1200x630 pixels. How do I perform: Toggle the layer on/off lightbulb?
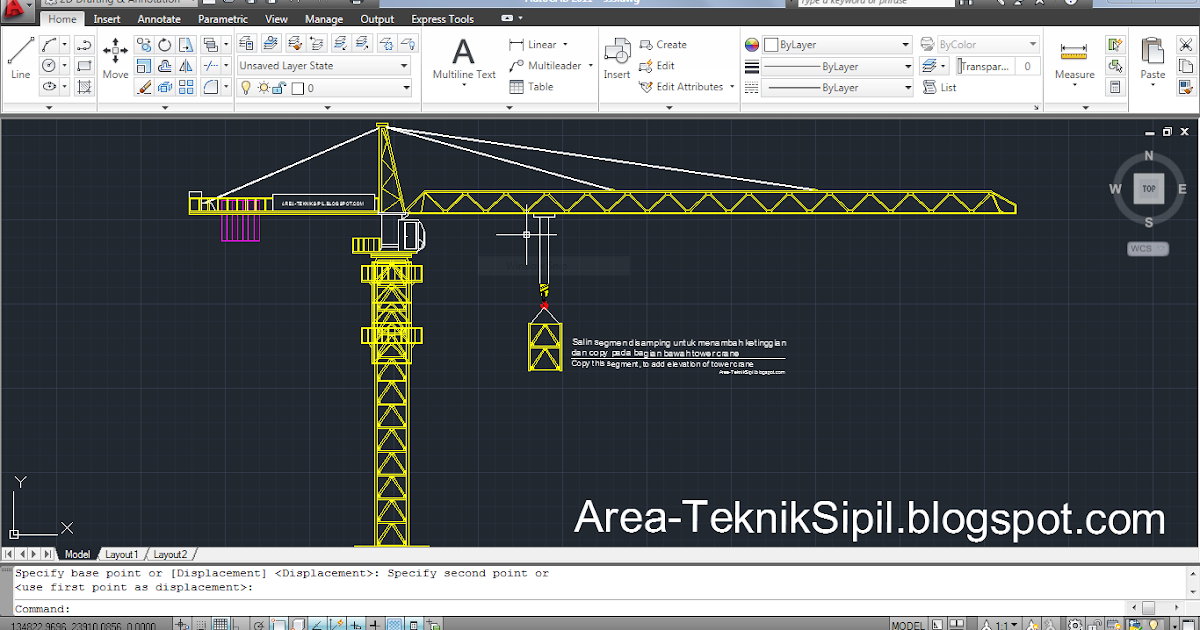click(246, 87)
